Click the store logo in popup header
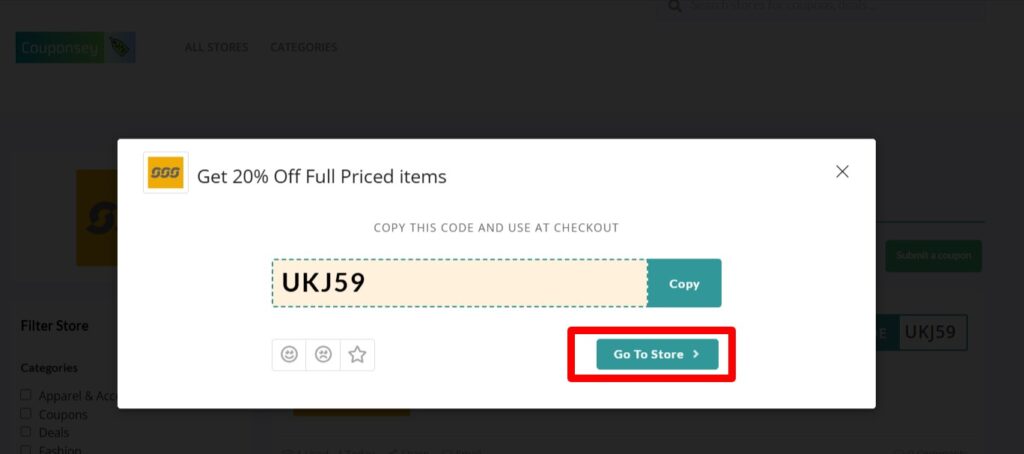The image size is (1024, 454). [166, 173]
